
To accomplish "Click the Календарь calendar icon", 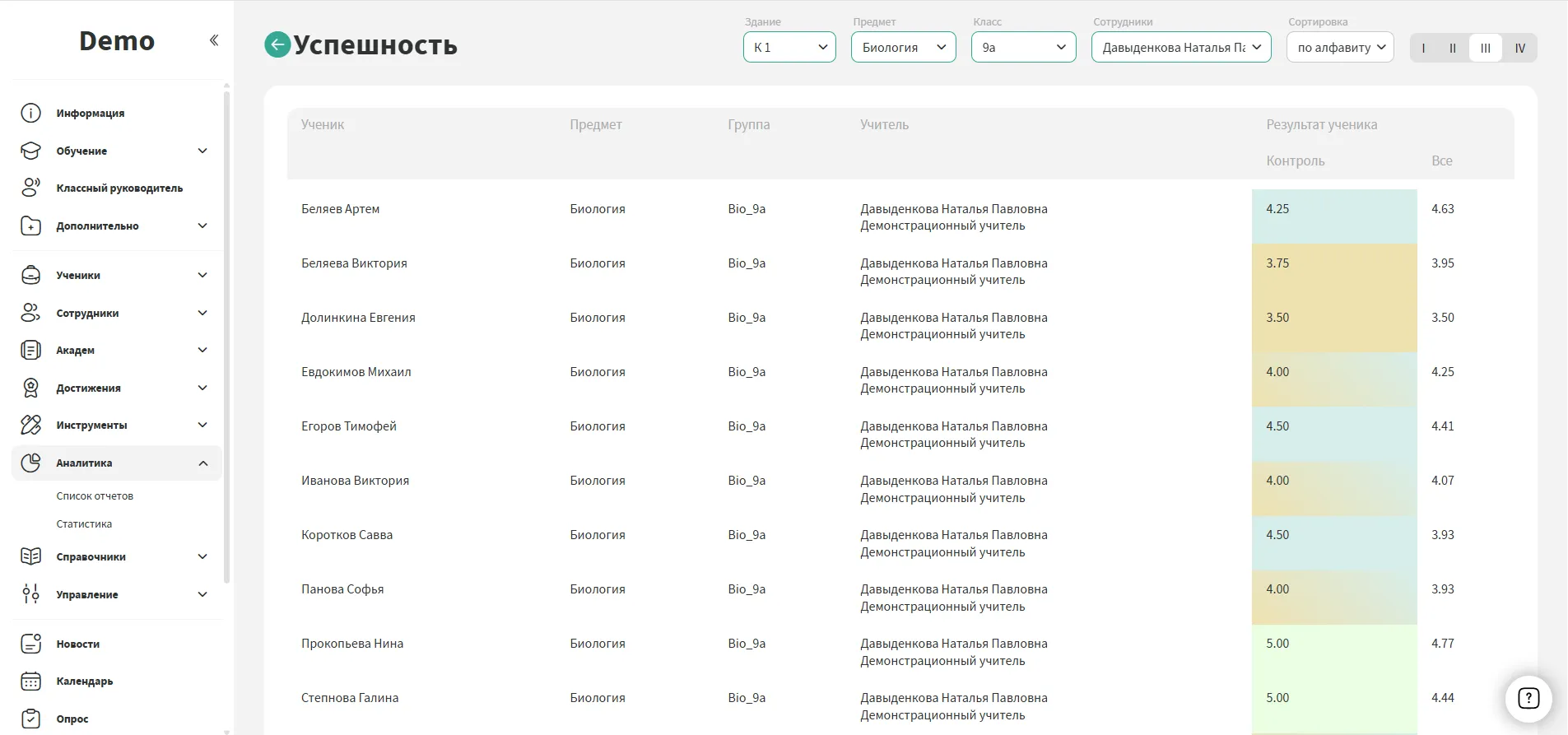I will (30, 682).
